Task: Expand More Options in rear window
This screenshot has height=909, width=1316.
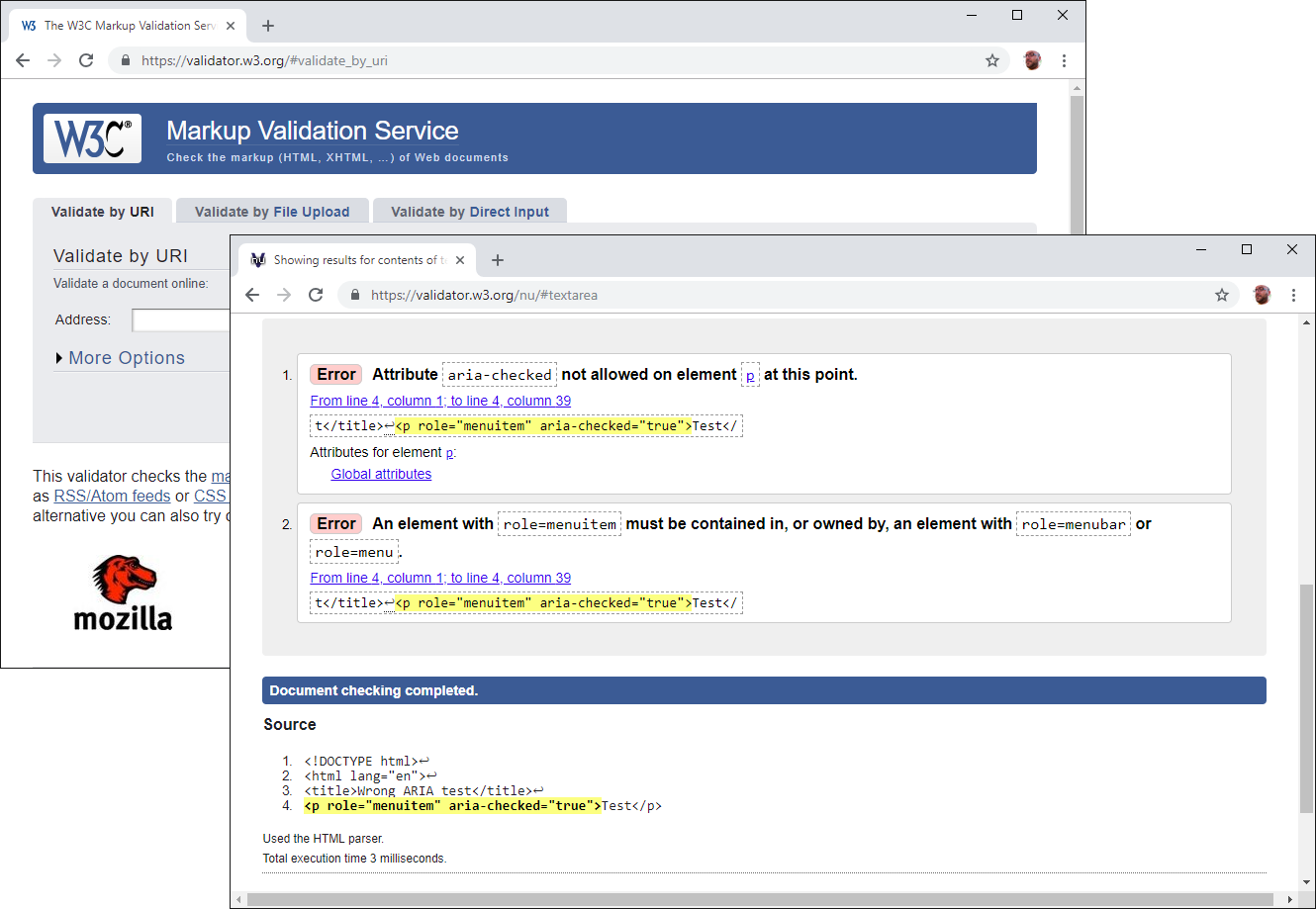Action: pos(121,358)
